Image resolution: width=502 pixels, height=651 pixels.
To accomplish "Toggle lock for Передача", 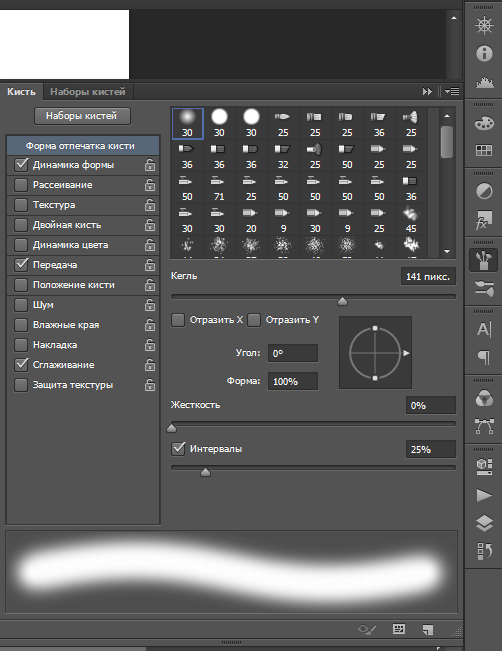I will [x=150, y=265].
